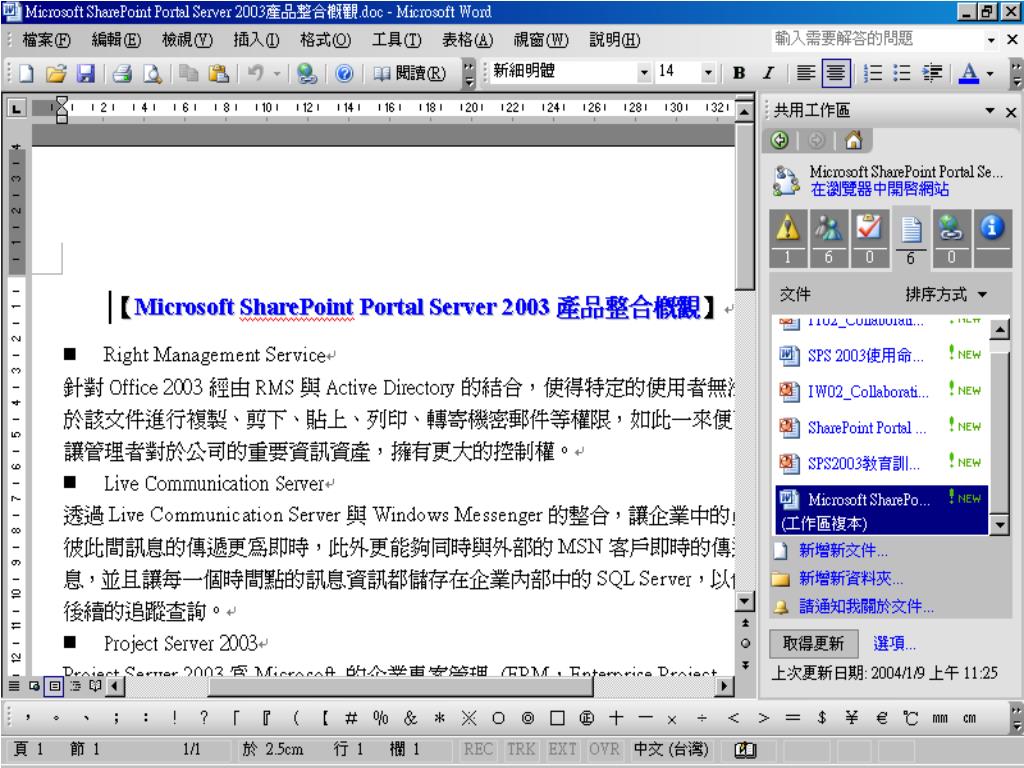Open the 共用工作區 task pane menu arrow
This screenshot has height=768, width=1024.
pyautogui.click(x=991, y=110)
